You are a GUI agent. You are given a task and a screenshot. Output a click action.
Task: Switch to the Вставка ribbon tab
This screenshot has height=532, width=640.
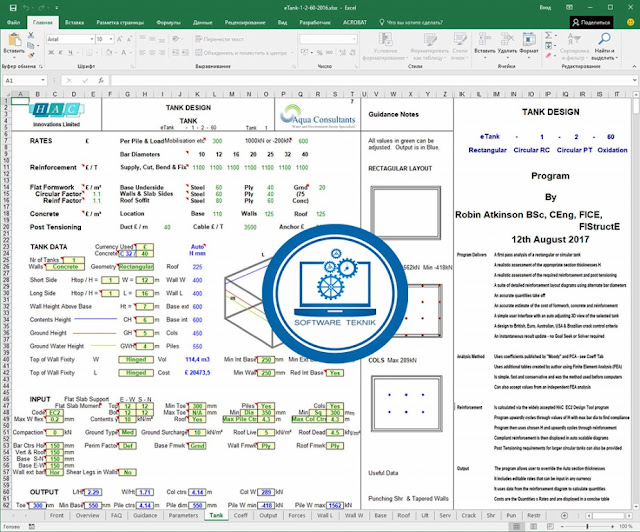74,22
